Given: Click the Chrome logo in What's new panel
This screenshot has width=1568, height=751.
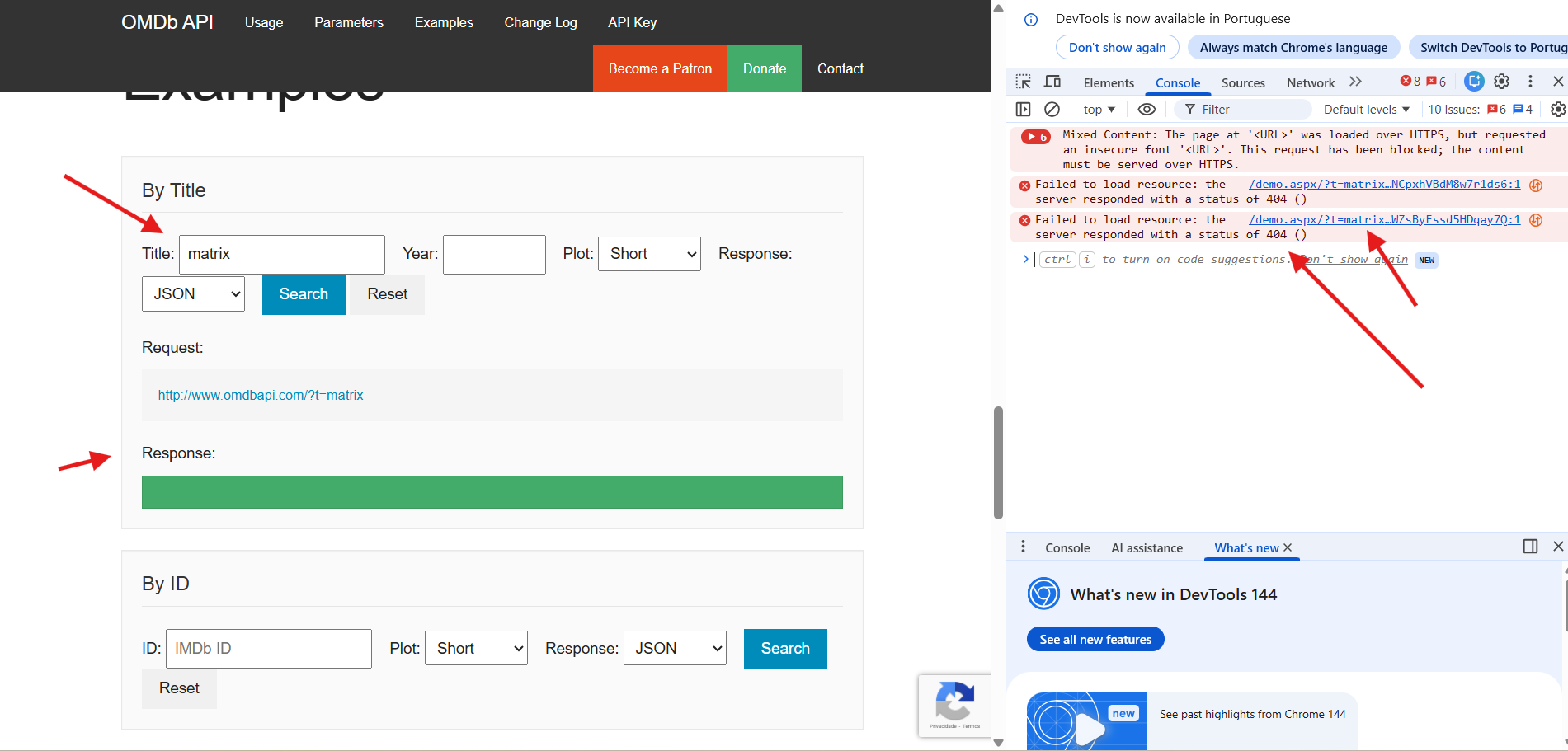Looking at the screenshot, I should click(x=1043, y=594).
